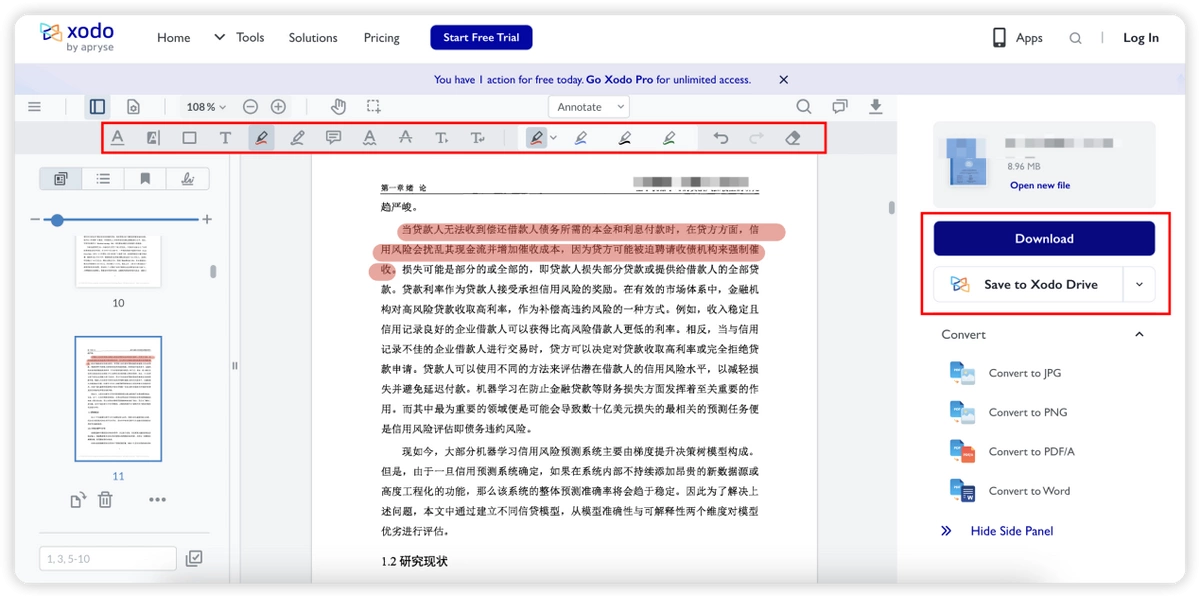The height and width of the screenshot is (598, 1200).
Task: Open the Convert to Word link
Action: point(1029,491)
